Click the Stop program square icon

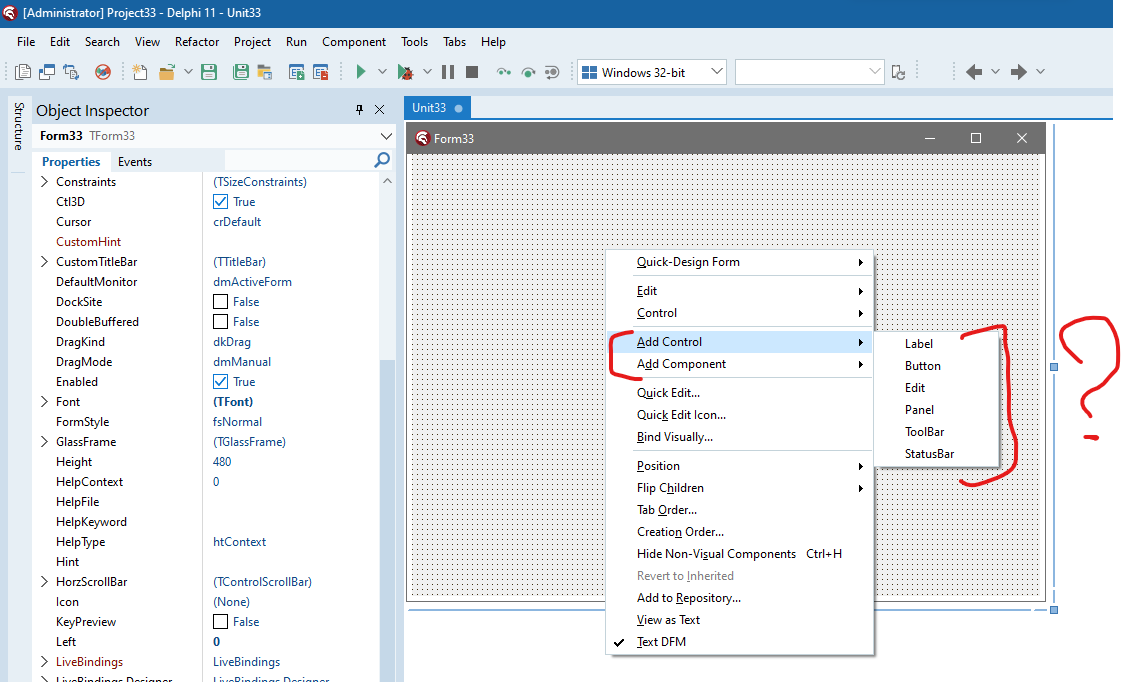tap(472, 72)
